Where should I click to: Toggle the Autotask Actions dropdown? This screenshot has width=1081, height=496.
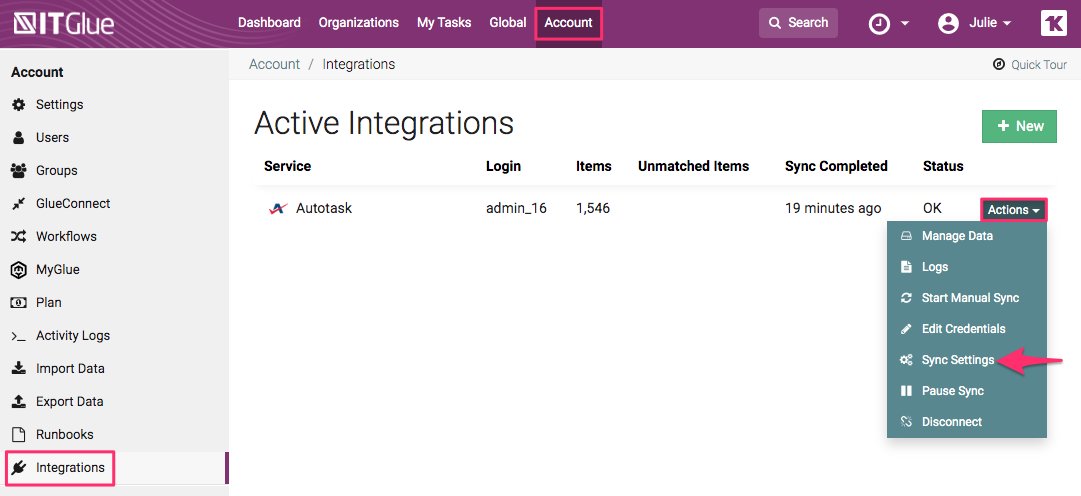[x=1013, y=210]
